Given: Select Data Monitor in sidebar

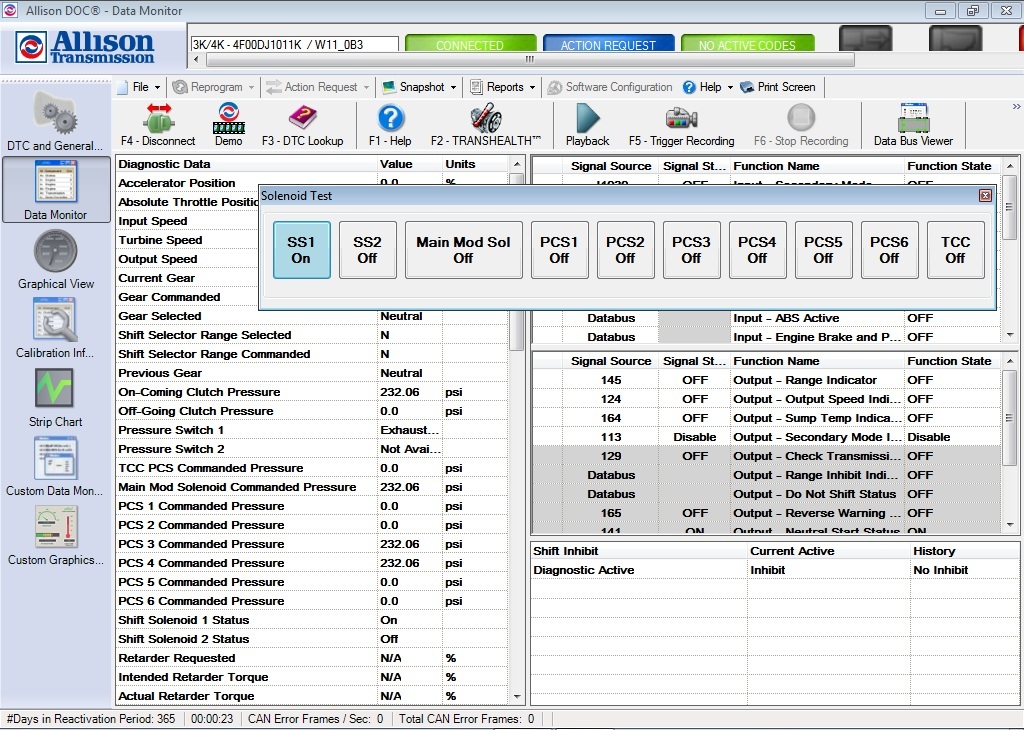Looking at the screenshot, I should point(56,189).
